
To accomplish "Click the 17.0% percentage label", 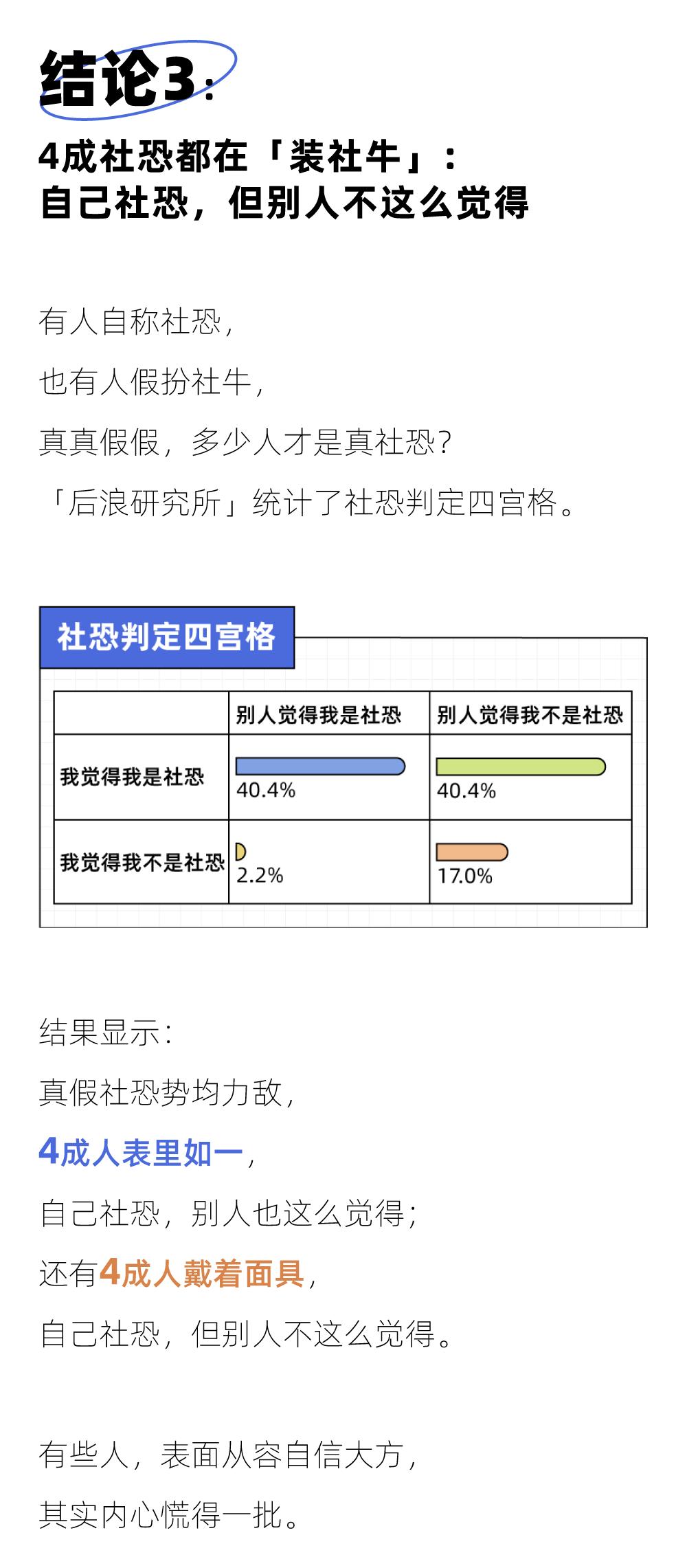I will pos(465,876).
